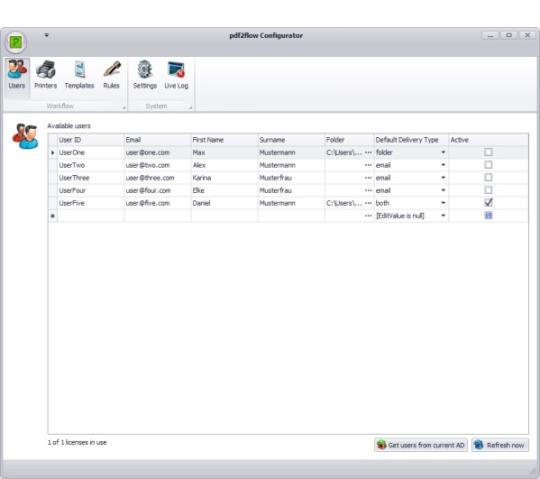Sort by Default Delivery Type header
540x479 pixels.
click(411, 140)
